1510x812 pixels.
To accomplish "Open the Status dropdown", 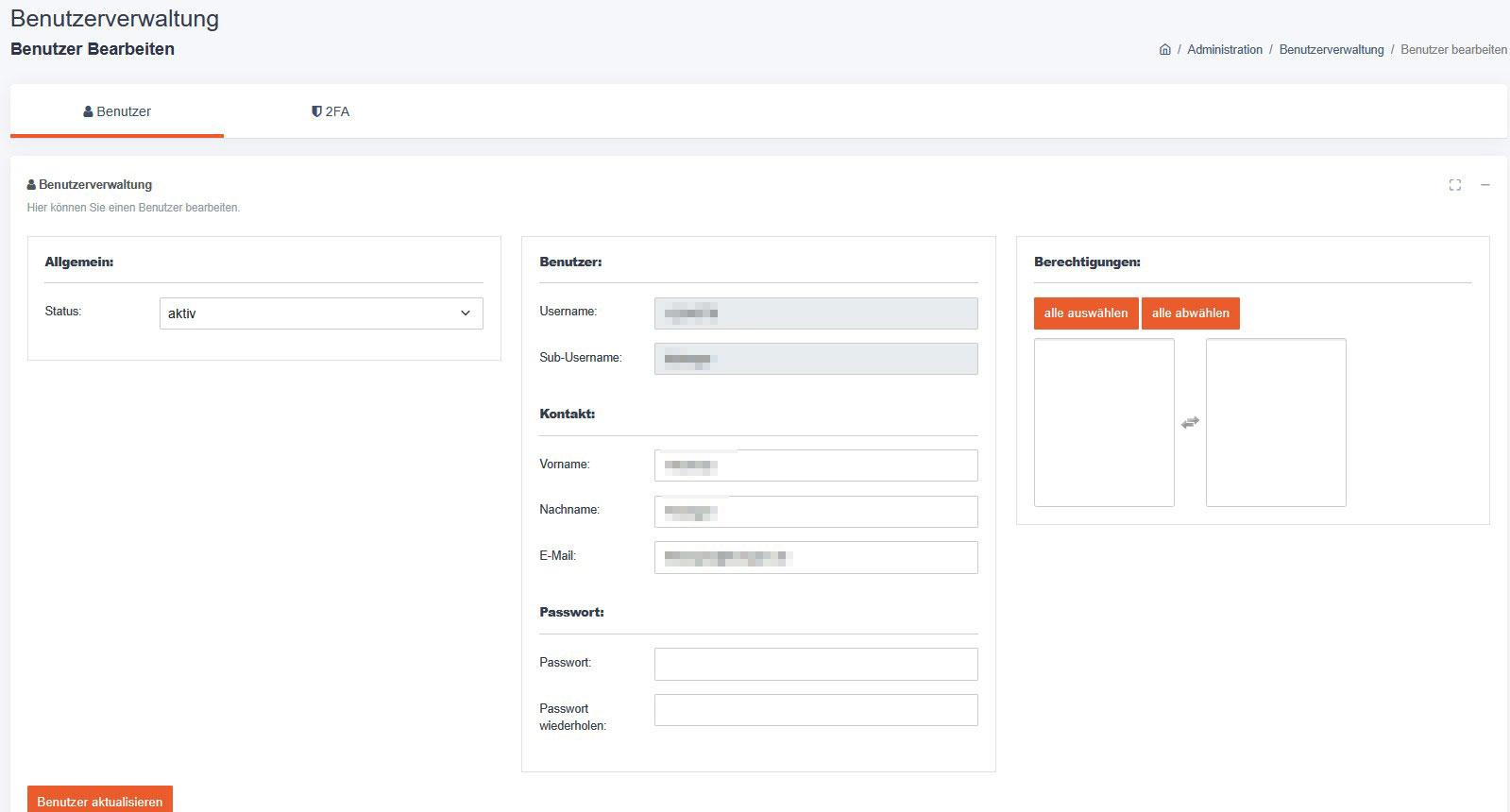I will coord(321,313).
